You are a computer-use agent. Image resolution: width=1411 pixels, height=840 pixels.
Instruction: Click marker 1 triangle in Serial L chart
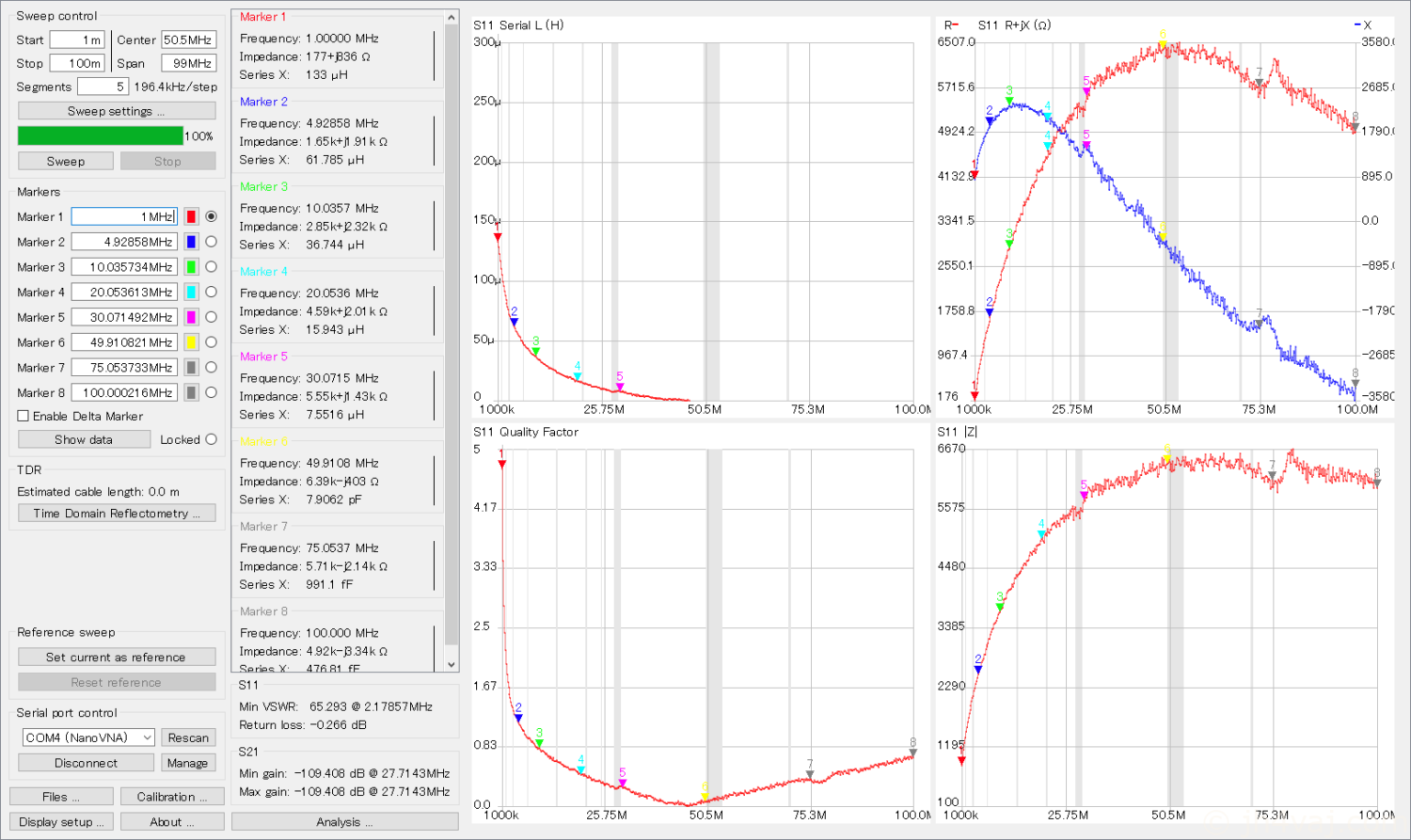tap(498, 236)
